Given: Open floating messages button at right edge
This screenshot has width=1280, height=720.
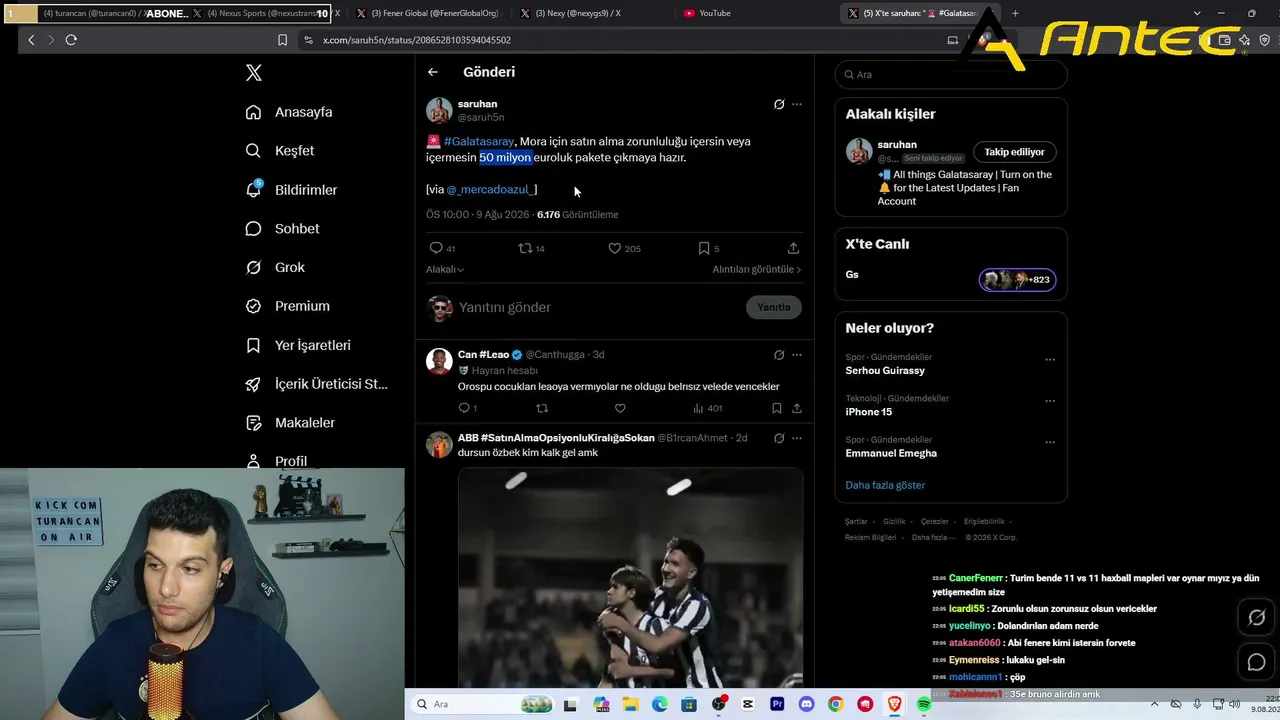Looking at the screenshot, I should pos(1257,662).
